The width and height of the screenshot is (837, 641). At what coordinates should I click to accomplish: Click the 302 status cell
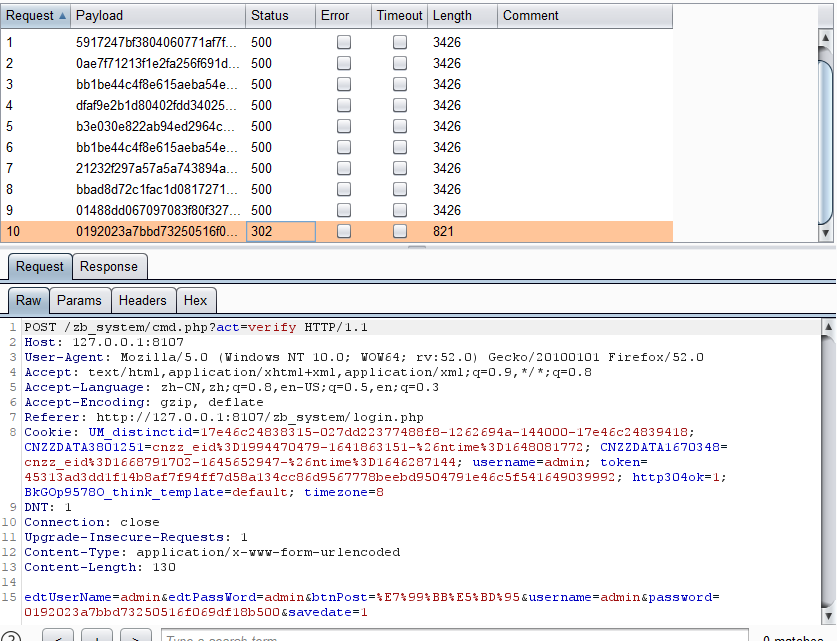[281, 231]
